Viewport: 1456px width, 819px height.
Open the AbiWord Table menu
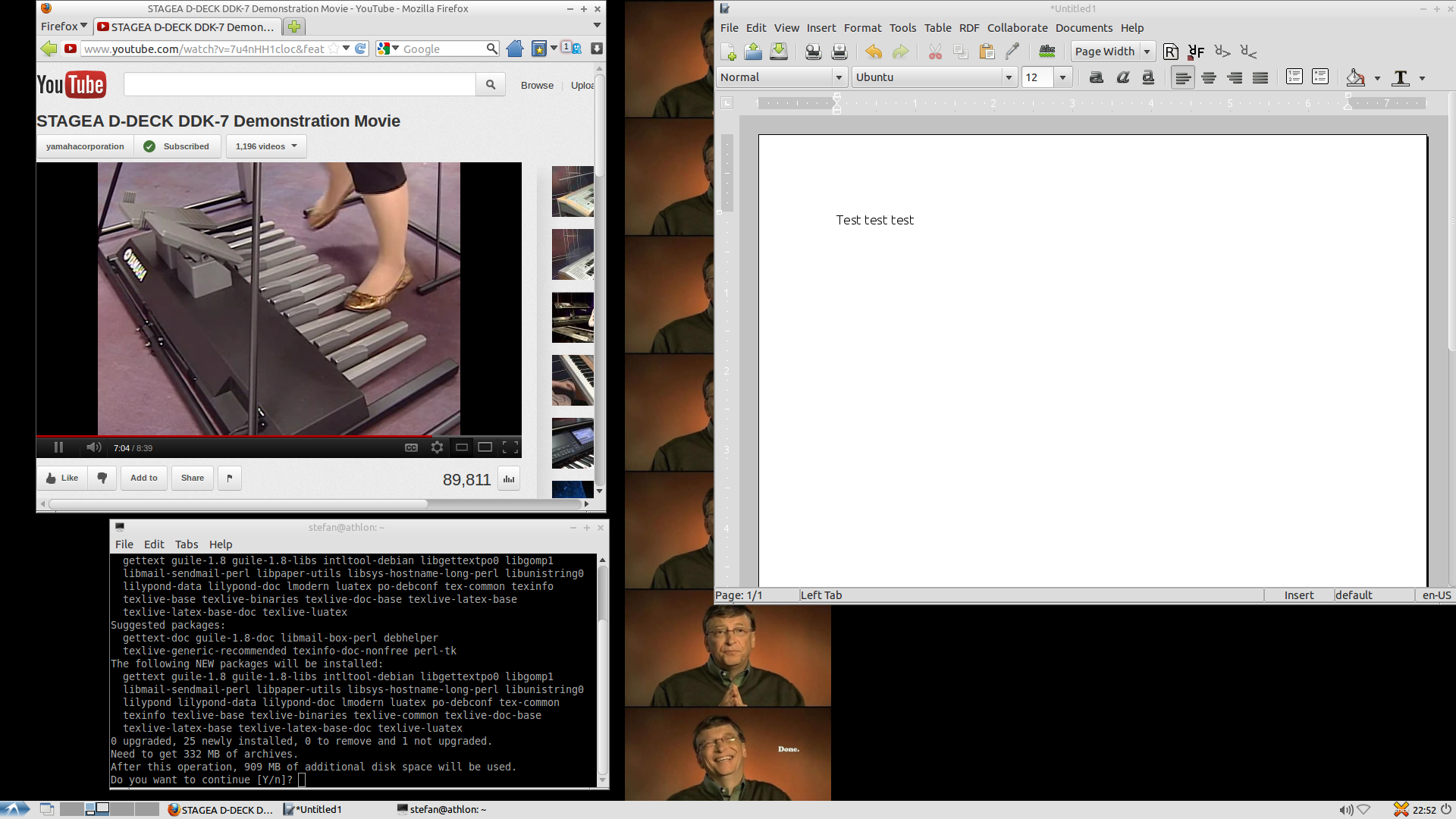937,28
